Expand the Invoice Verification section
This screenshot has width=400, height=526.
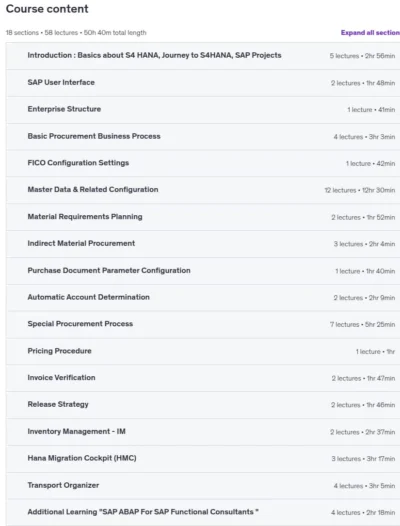(x=203, y=378)
